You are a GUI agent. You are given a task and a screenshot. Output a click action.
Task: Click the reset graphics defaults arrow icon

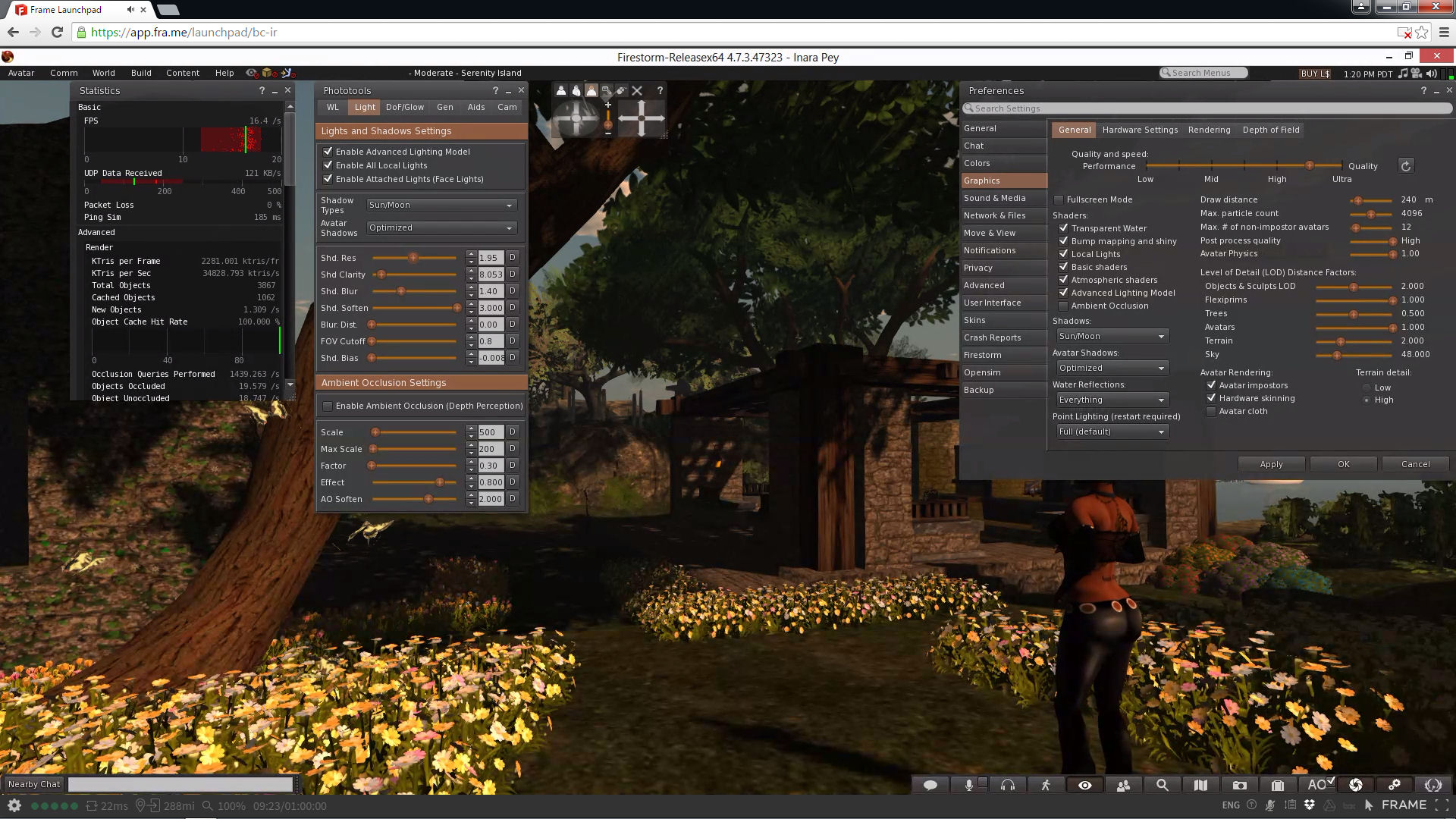click(1405, 166)
